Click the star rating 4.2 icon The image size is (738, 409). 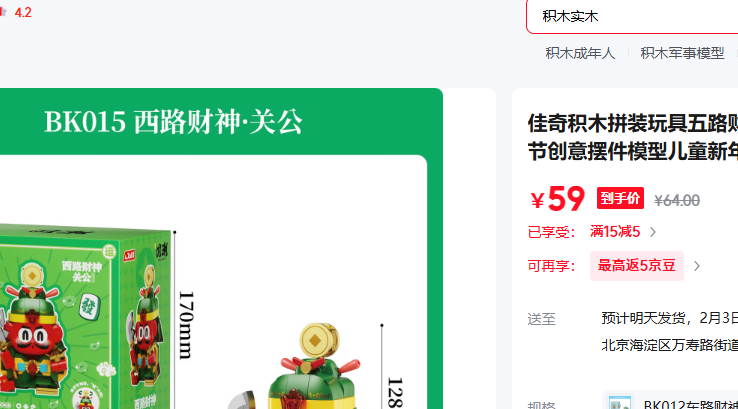tap(3, 12)
